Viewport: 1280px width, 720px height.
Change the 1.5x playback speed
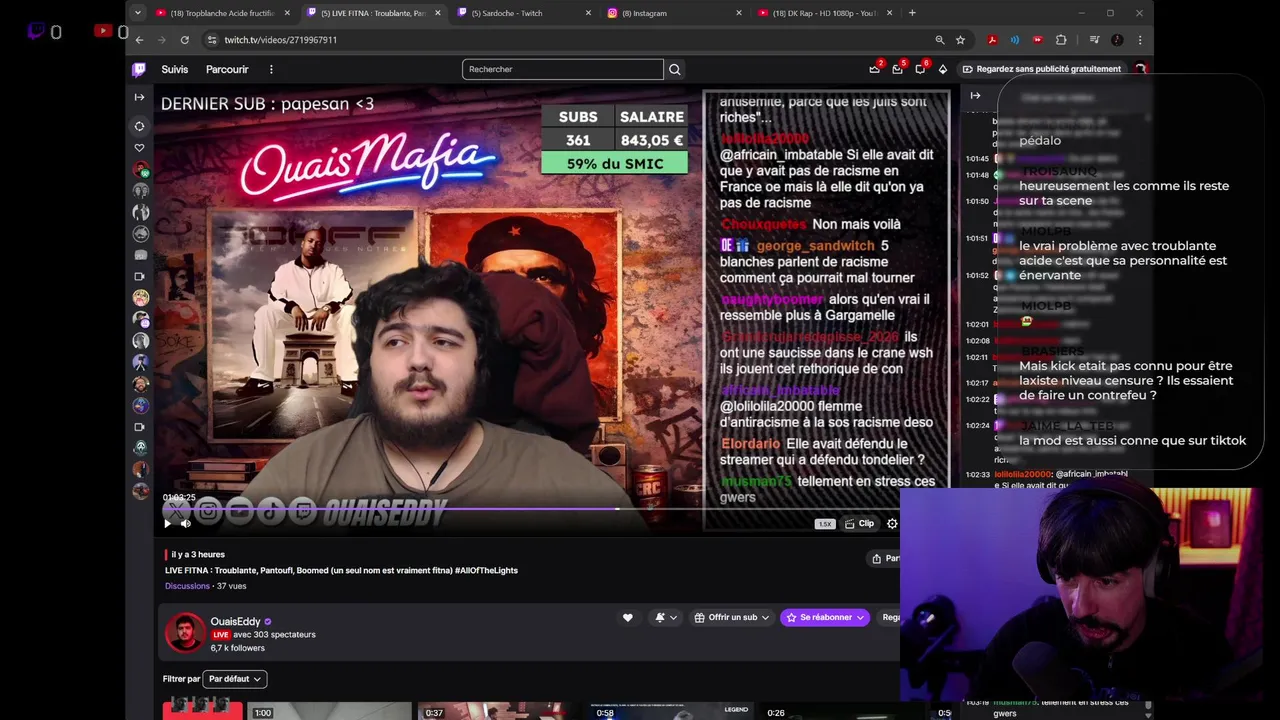825,524
